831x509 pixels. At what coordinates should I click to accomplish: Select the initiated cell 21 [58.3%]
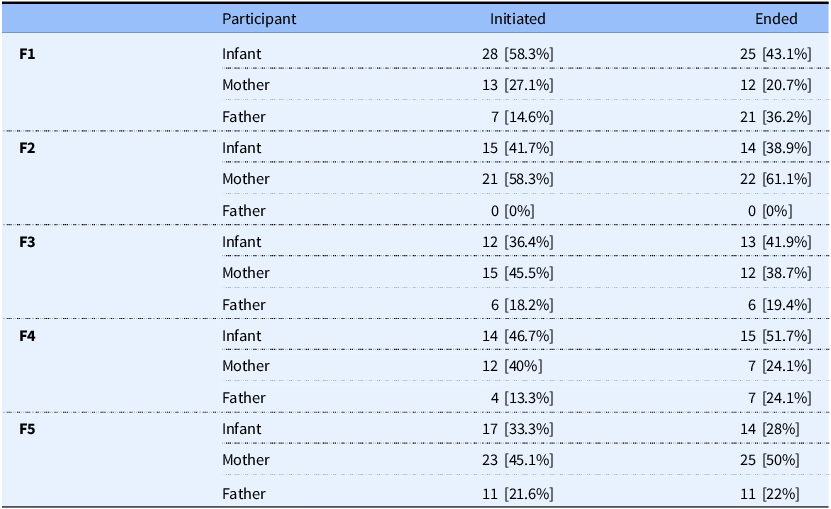517,179
